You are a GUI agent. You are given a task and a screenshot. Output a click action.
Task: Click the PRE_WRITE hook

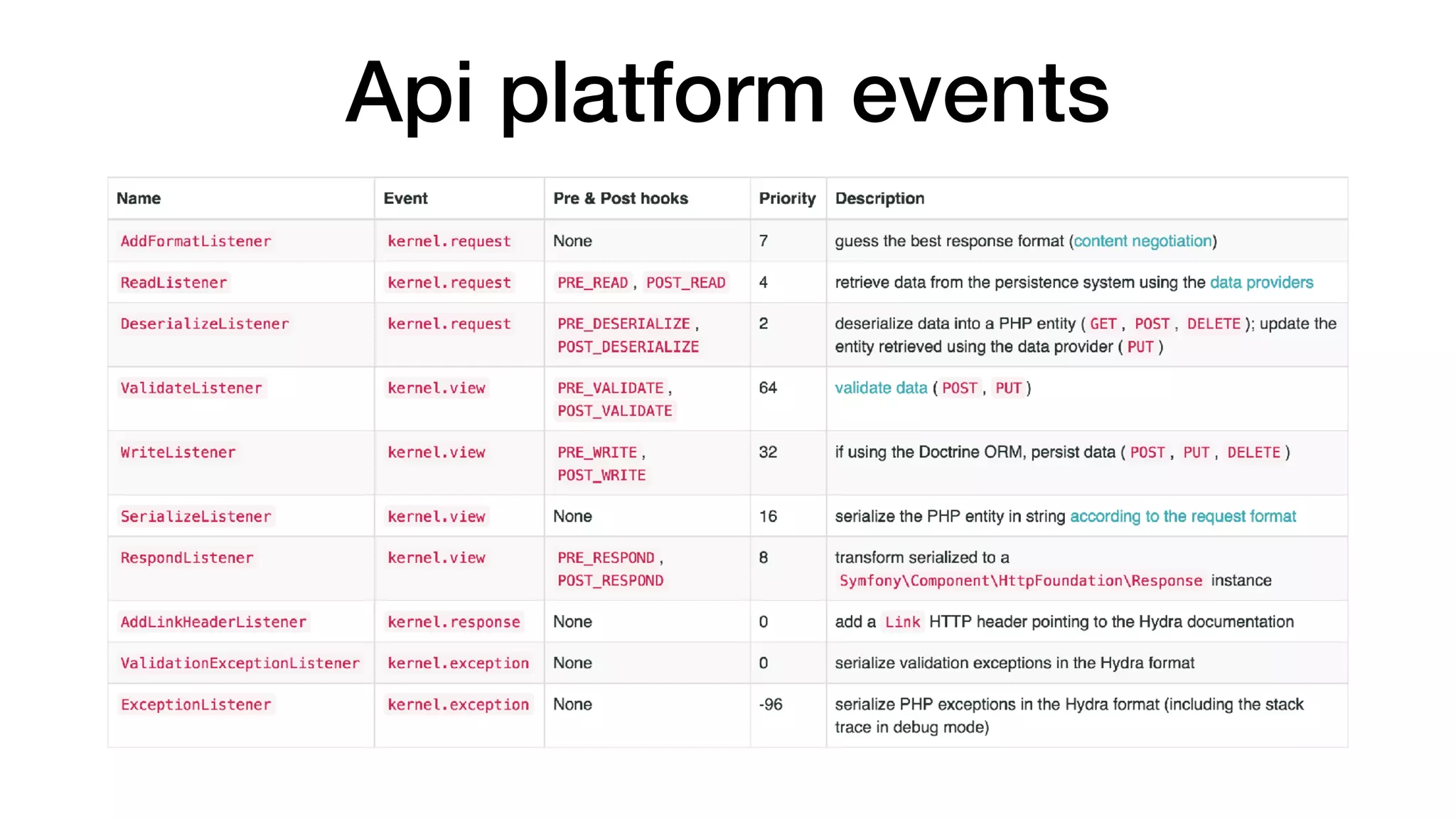tap(597, 452)
